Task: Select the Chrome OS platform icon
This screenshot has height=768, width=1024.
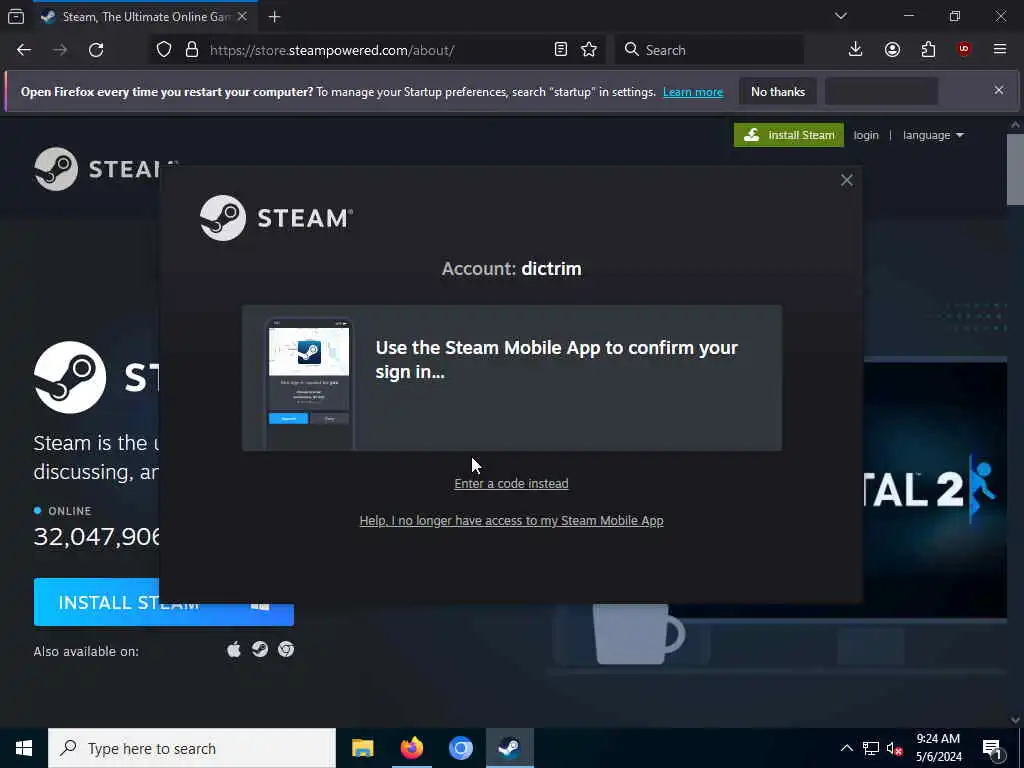Action: (286, 649)
